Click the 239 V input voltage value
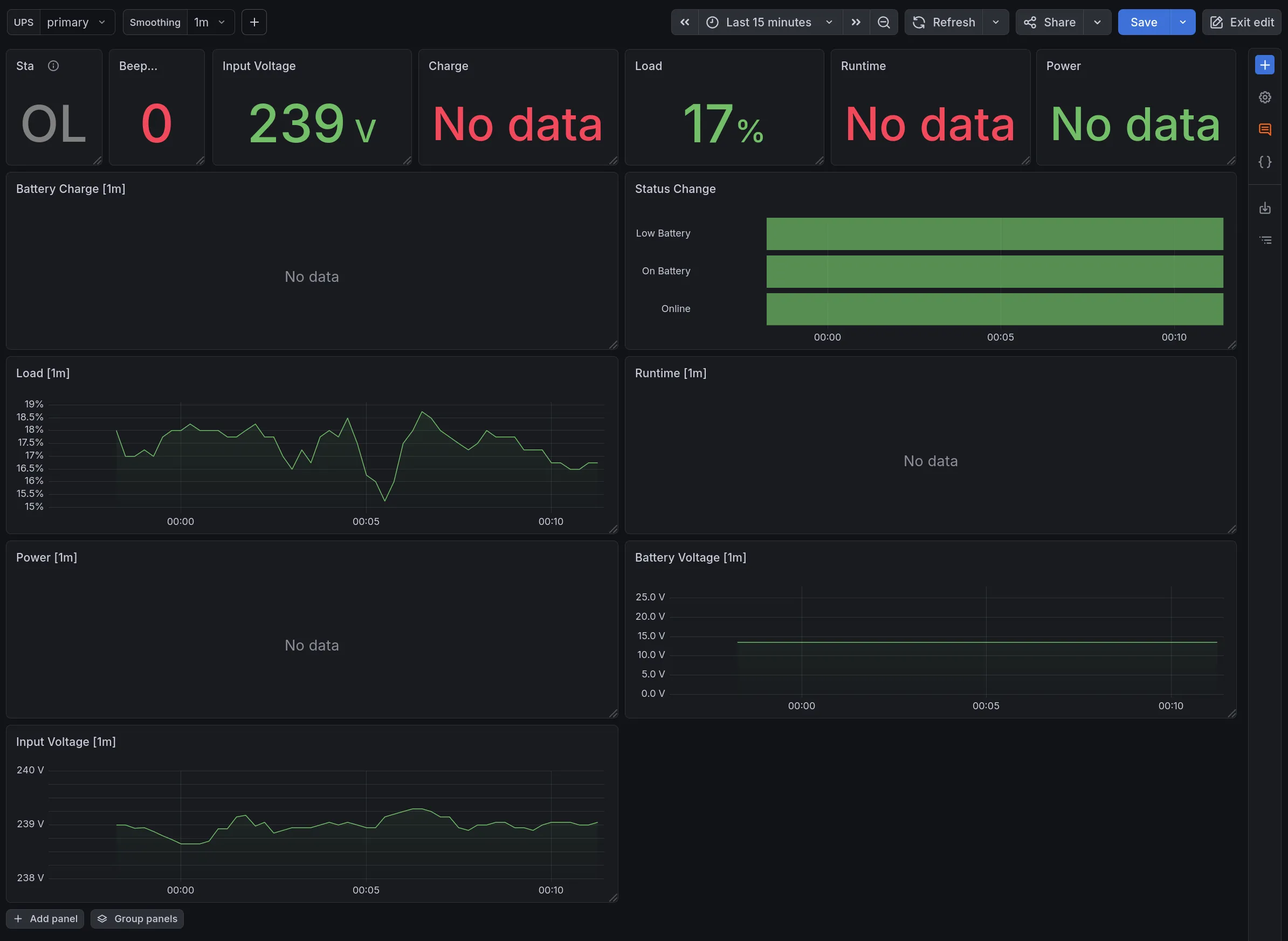Image resolution: width=1288 pixels, height=941 pixels. click(312, 123)
